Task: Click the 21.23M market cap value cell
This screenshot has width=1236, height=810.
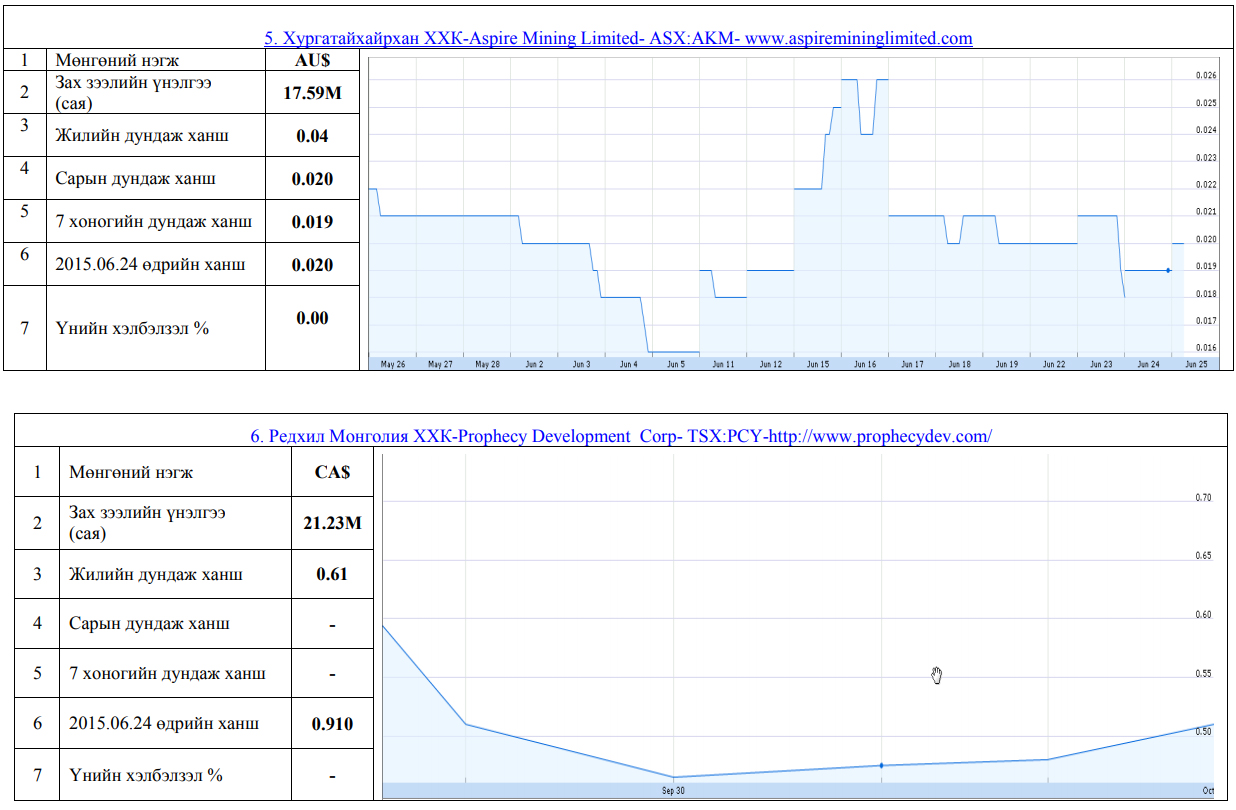Action: tap(332, 523)
